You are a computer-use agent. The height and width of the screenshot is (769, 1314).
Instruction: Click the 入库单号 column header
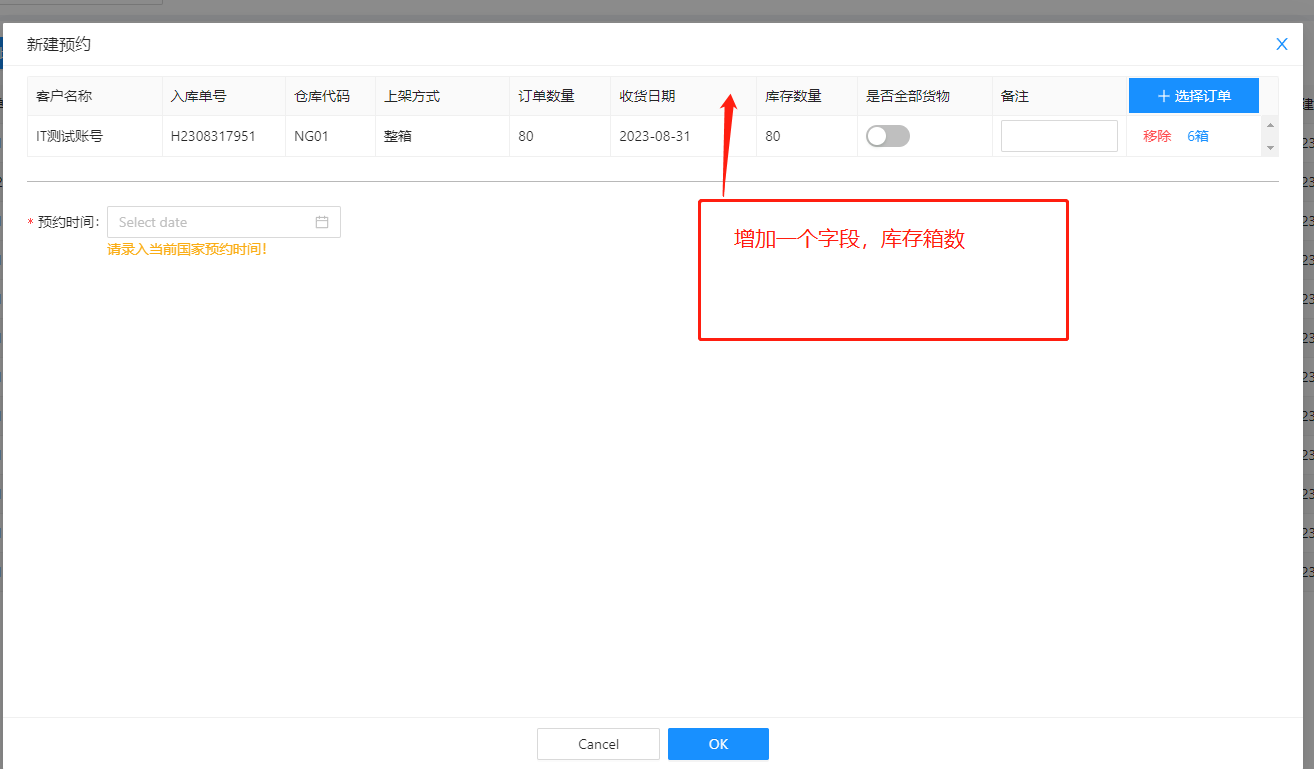point(198,96)
